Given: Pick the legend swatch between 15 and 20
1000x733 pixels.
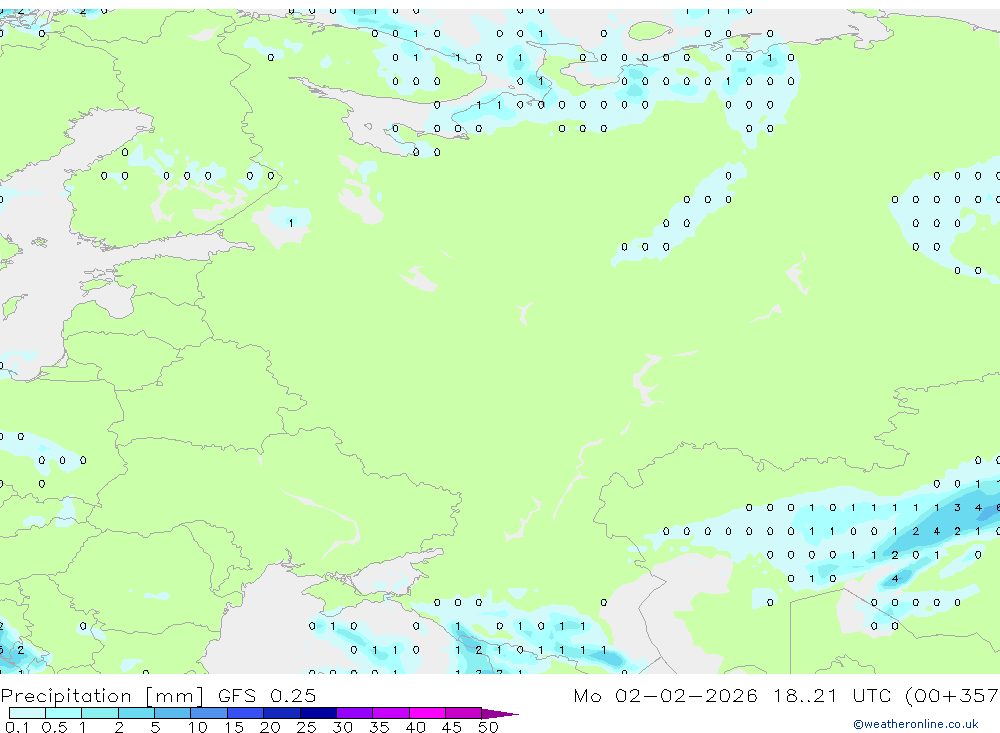Looking at the screenshot, I should pyautogui.click(x=246, y=713).
